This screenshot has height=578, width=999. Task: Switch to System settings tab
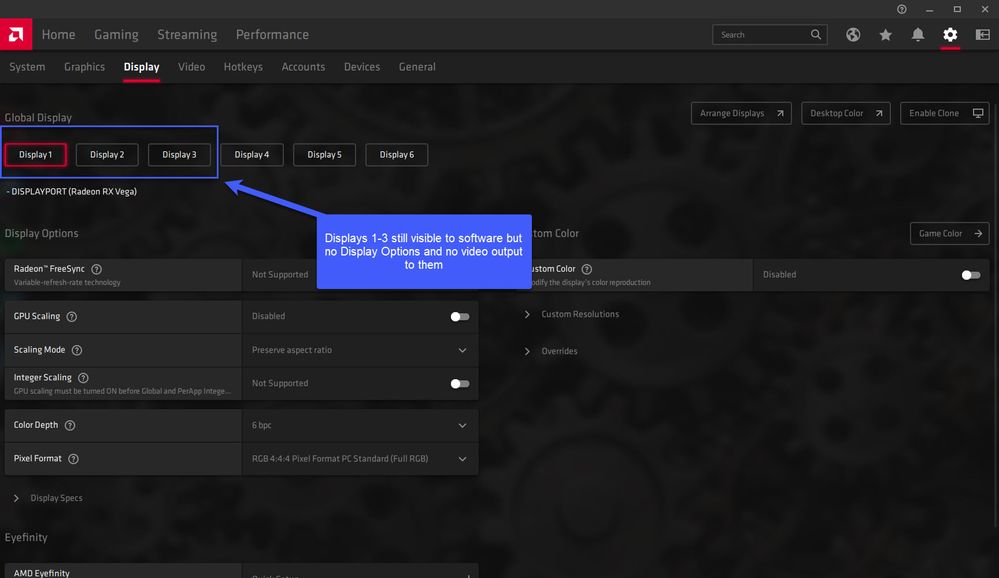[27, 67]
